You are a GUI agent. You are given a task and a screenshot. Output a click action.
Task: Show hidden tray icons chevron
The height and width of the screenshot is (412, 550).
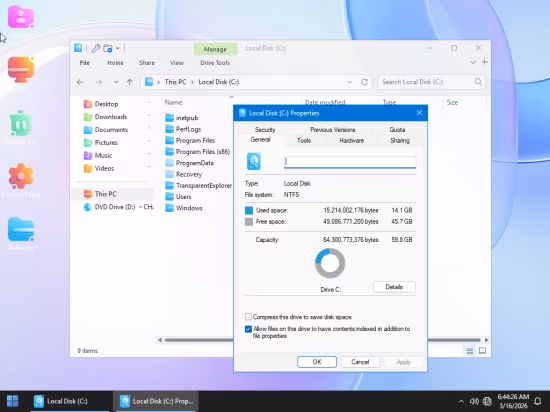pyautogui.click(x=461, y=401)
